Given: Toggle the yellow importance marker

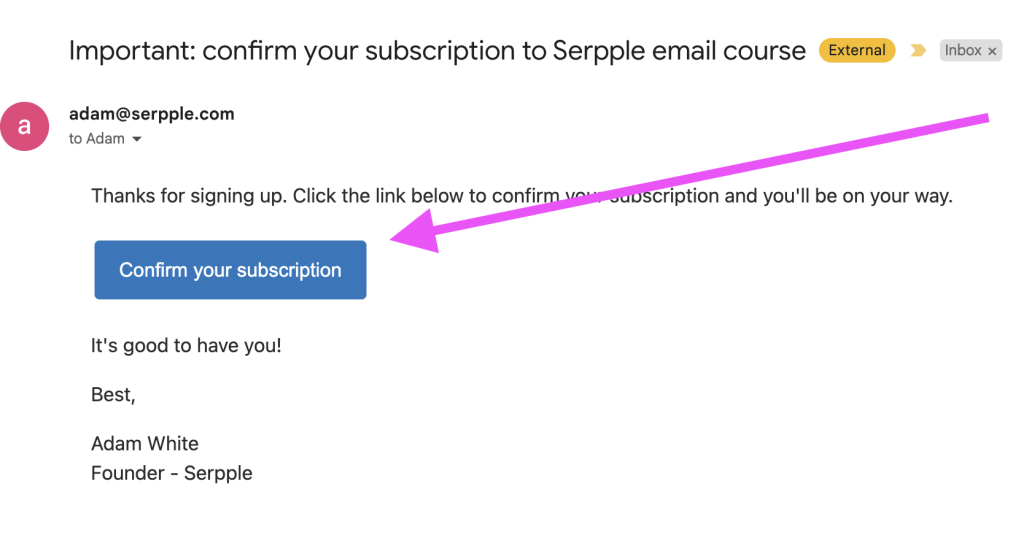Looking at the screenshot, I should tap(918, 51).
